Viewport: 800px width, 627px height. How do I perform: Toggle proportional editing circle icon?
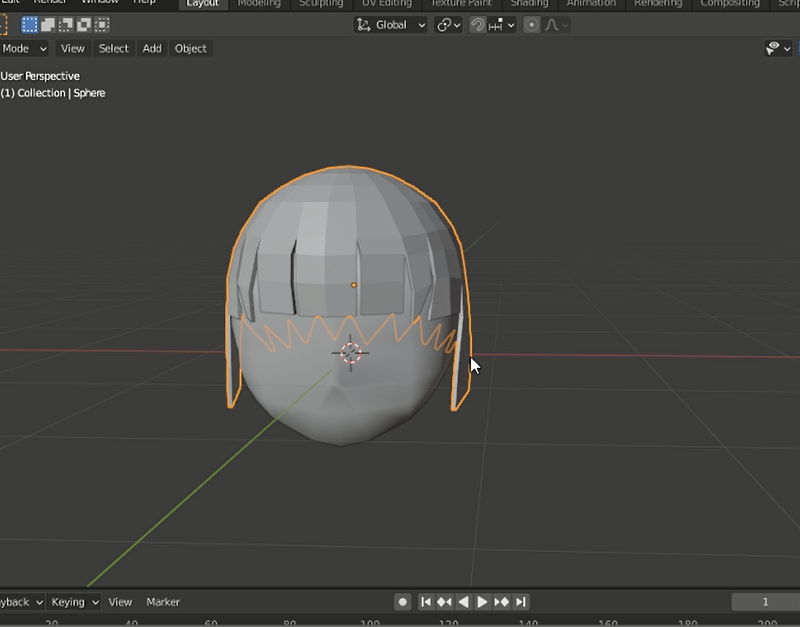point(532,25)
